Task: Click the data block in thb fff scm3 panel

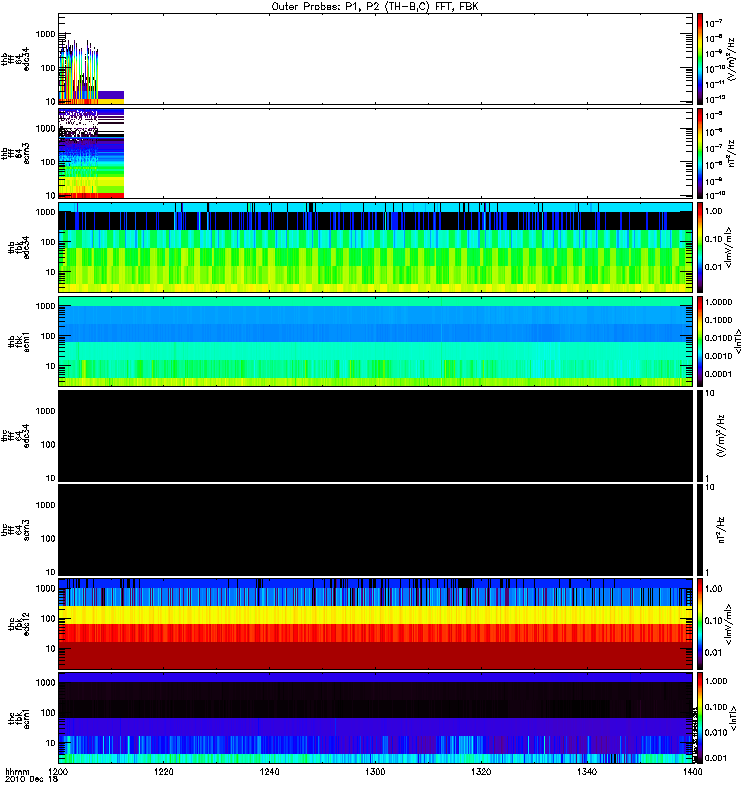Action: tap(91, 153)
